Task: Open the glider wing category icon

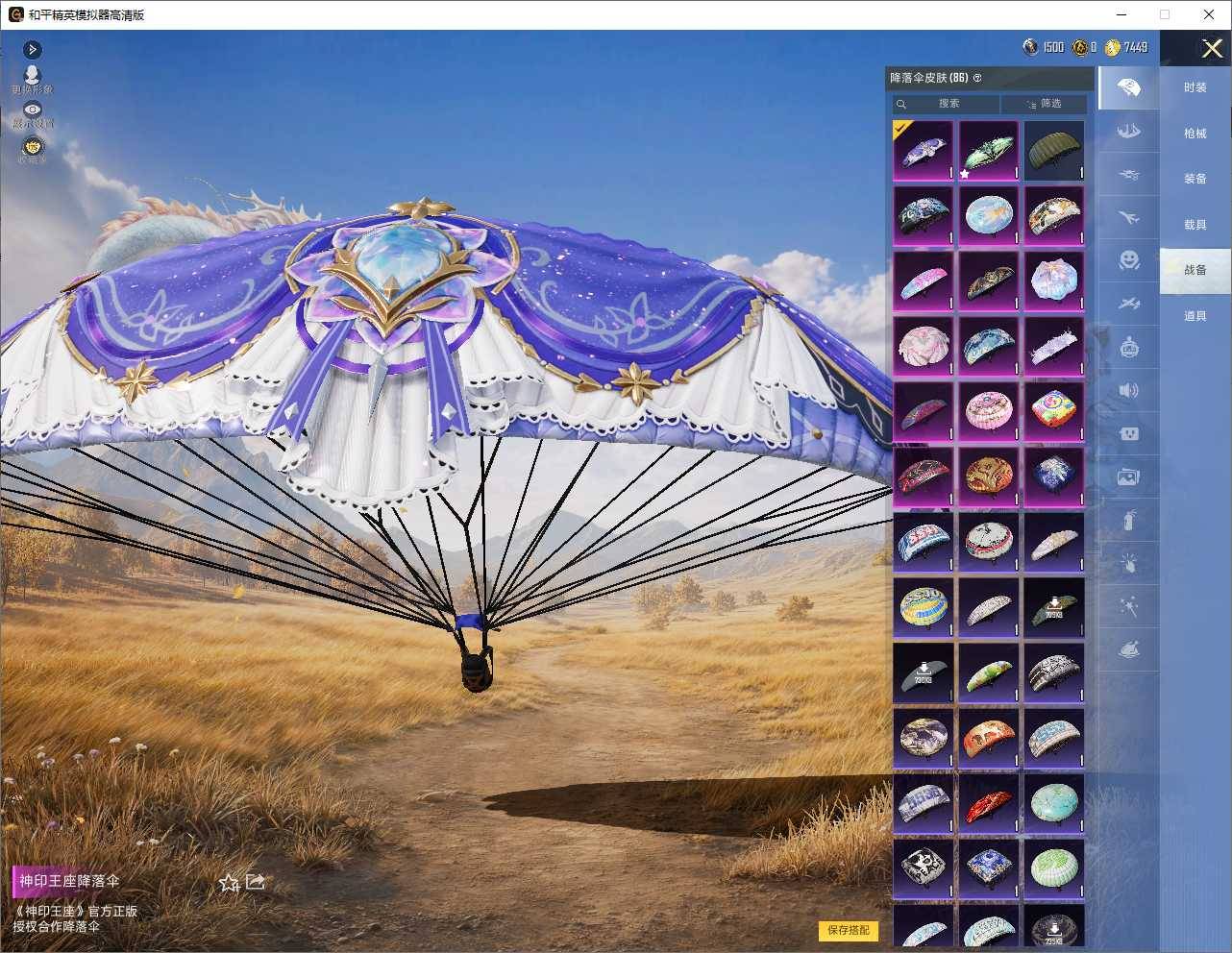Action: [x=1128, y=131]
